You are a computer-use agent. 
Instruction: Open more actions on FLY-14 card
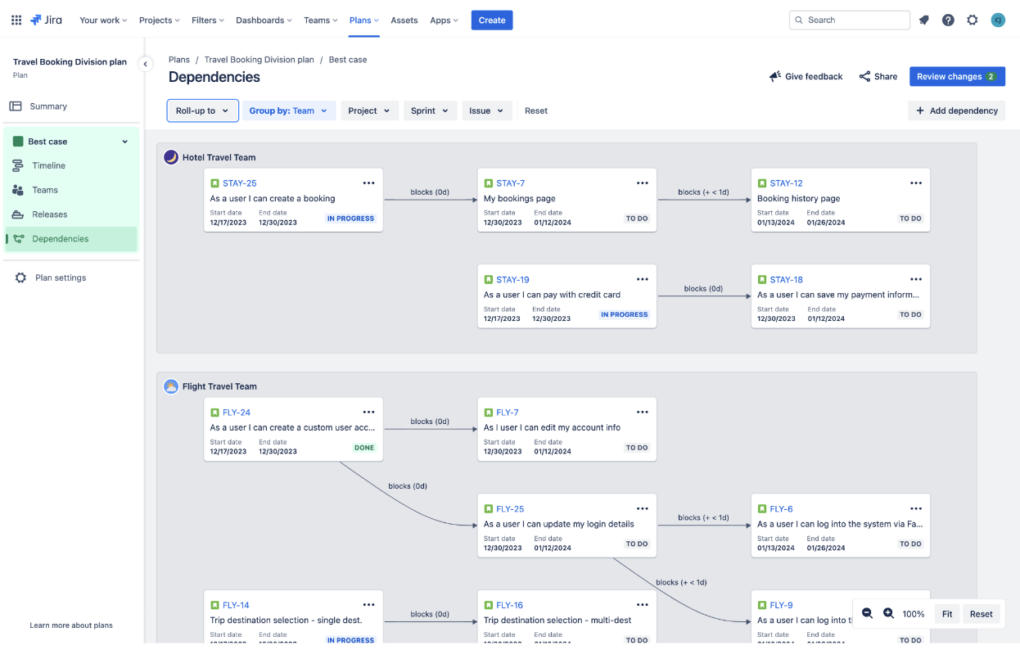tap(369, 604)
